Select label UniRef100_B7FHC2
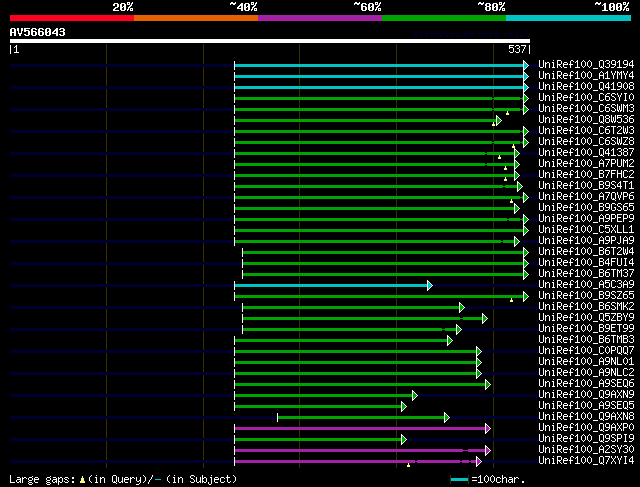The width and height of the screenshot is (640, 487). click(586, 175)
